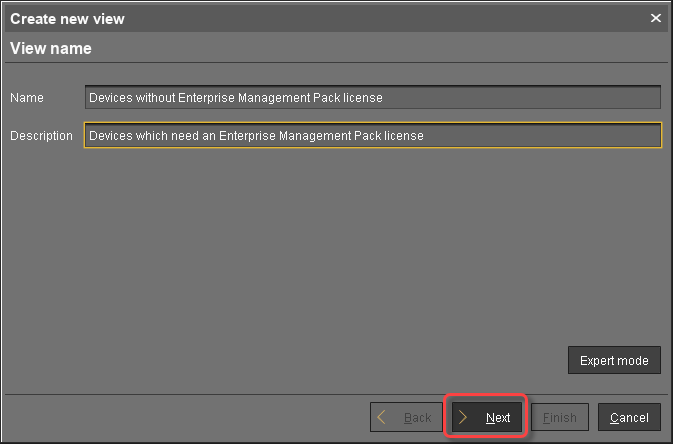Click the "View name" section heading
Image resolution: width=673 pixels, height=444 pixels.
click(x=50, y=48)
